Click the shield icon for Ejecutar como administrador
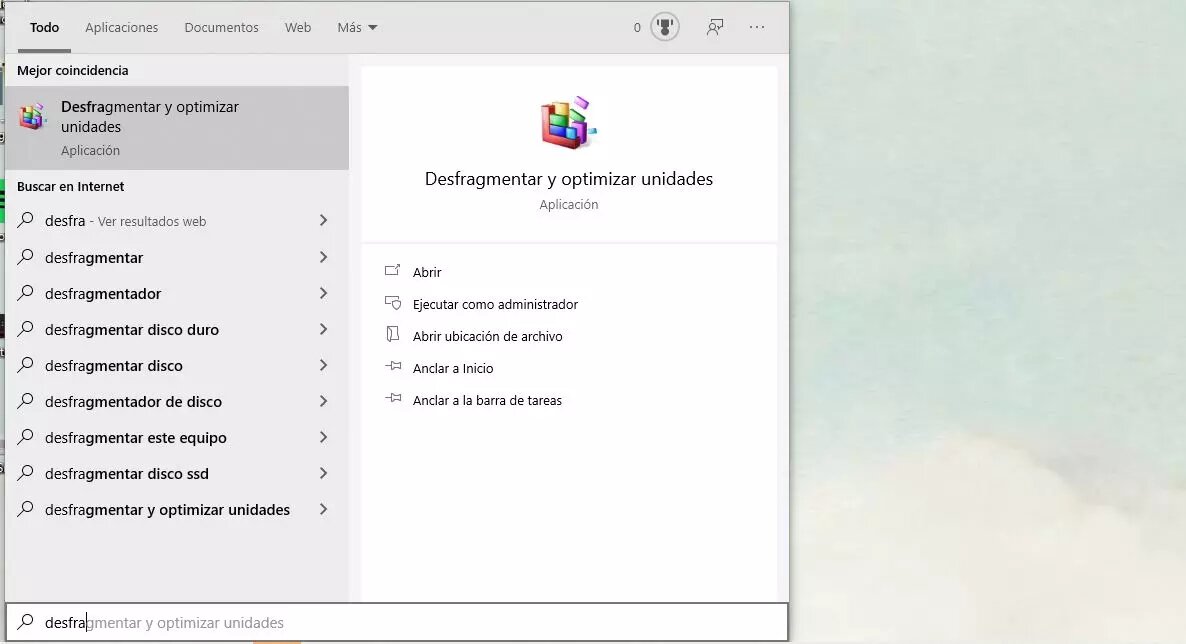Viewport: 1186px width, 644px height. pos(393,303)
